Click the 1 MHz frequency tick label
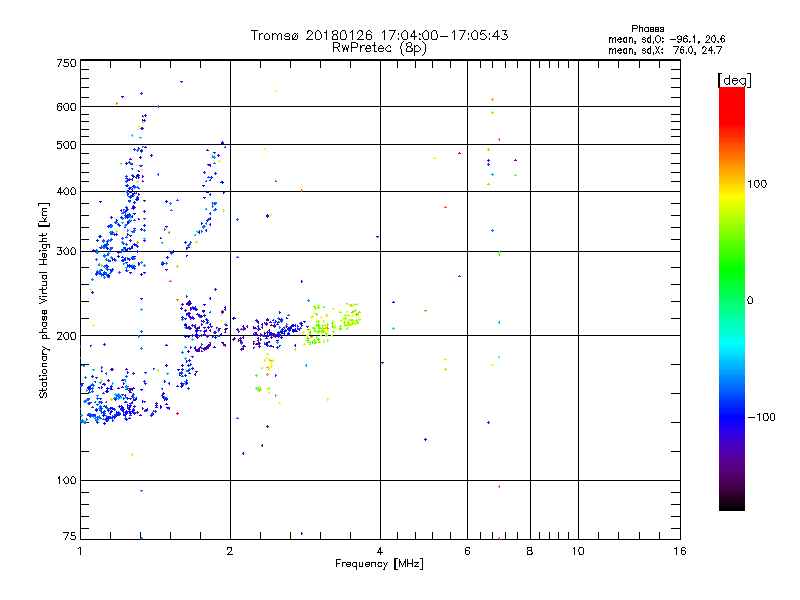 80,551
